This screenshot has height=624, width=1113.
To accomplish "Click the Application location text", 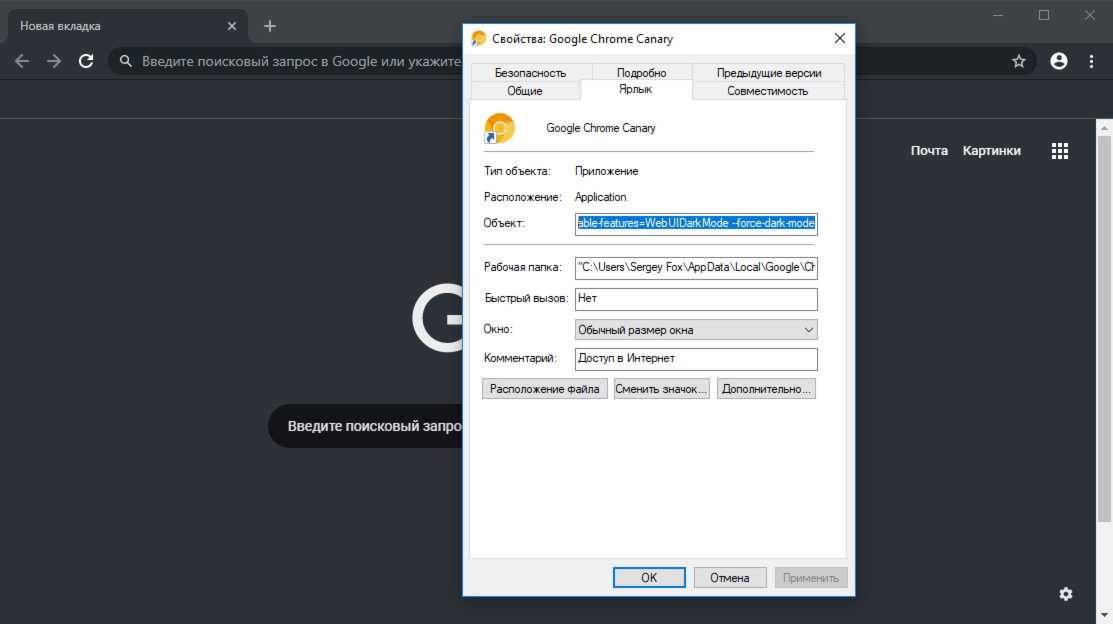I will (601, 197).
